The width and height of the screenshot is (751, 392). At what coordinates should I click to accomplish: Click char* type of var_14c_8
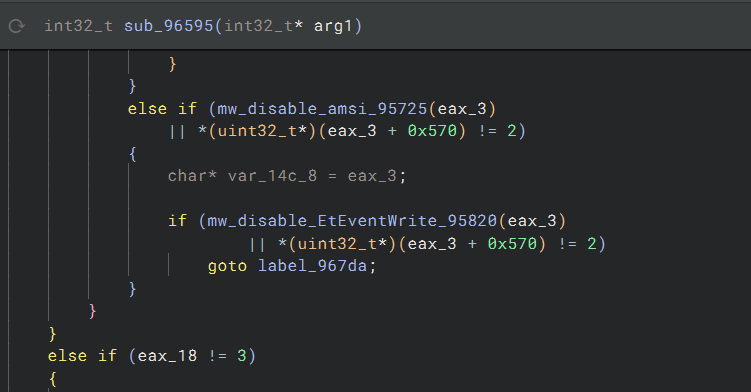point(192,176)
